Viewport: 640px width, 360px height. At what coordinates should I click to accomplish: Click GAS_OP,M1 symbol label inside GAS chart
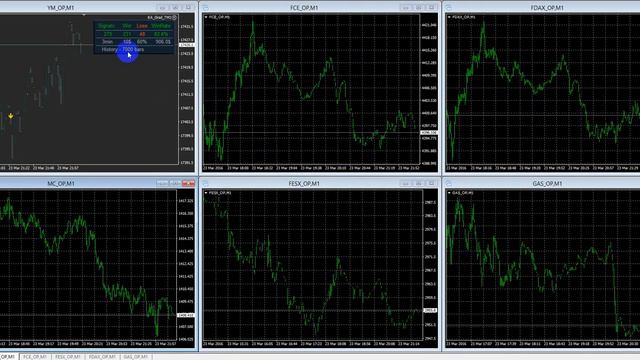462,193
